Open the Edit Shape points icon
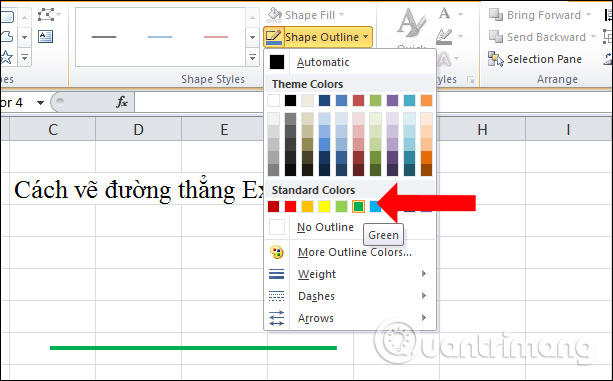 click(x=47, y=15)
